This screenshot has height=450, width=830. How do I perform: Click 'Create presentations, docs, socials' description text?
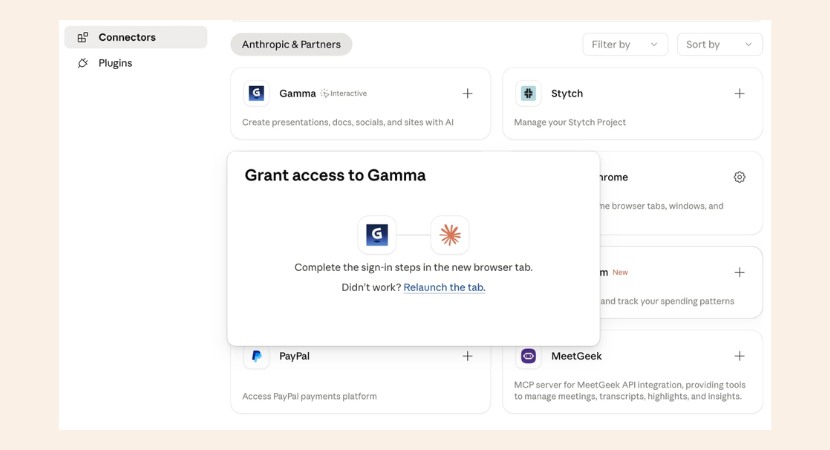point(348,122)
